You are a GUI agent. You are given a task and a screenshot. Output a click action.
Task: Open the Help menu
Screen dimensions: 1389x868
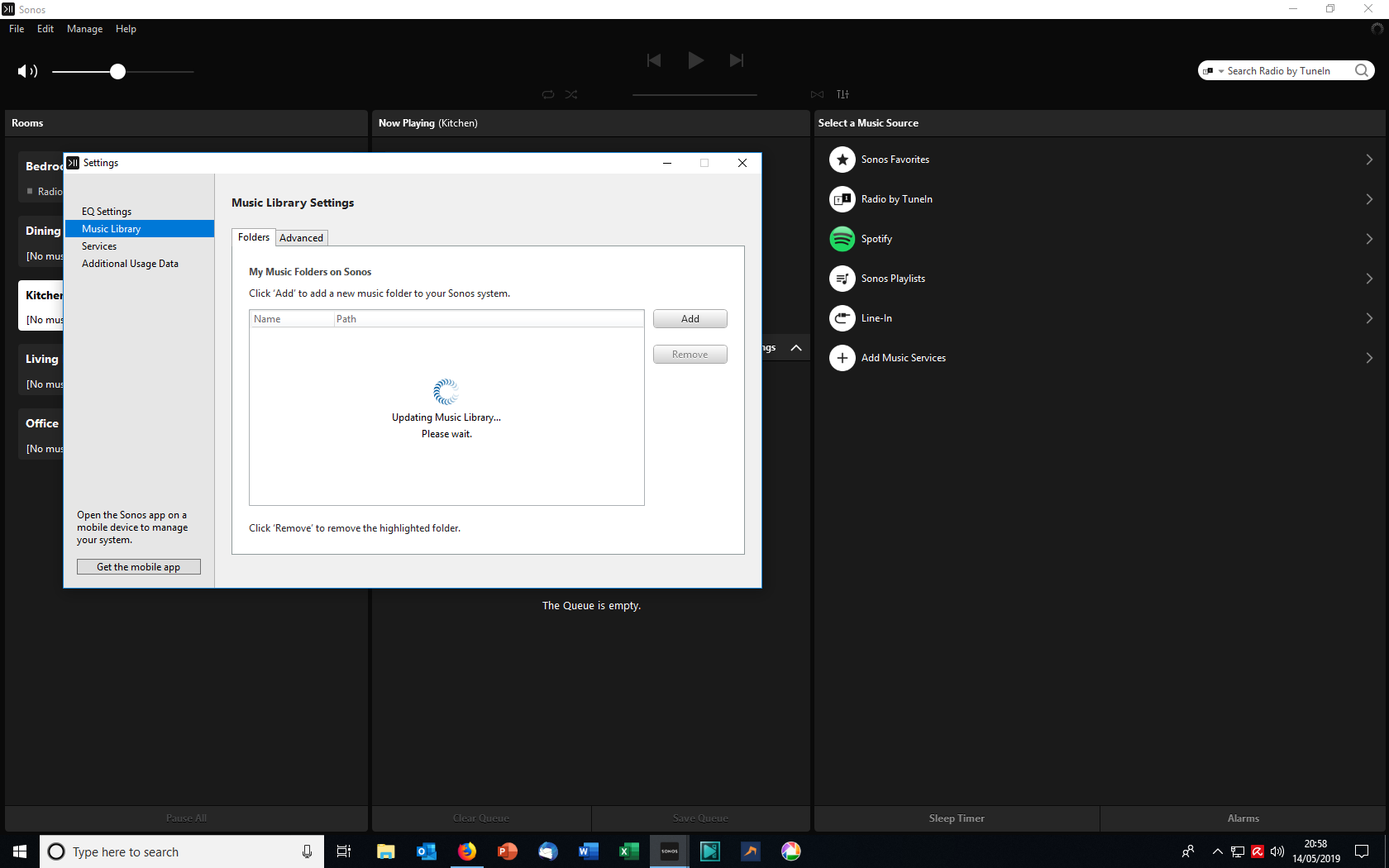pyautogui.click(x=126, y=29)
